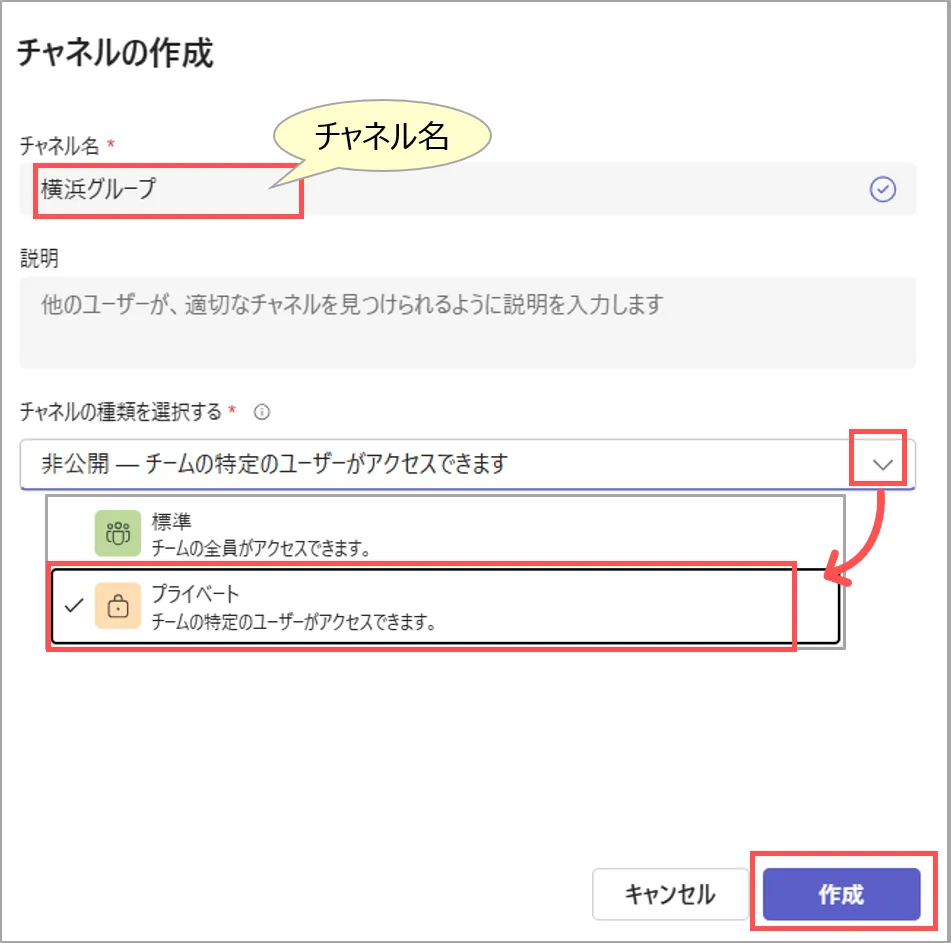Click the description line under プライベート
This screenshot has height=943, width=951.
point(294,622)
